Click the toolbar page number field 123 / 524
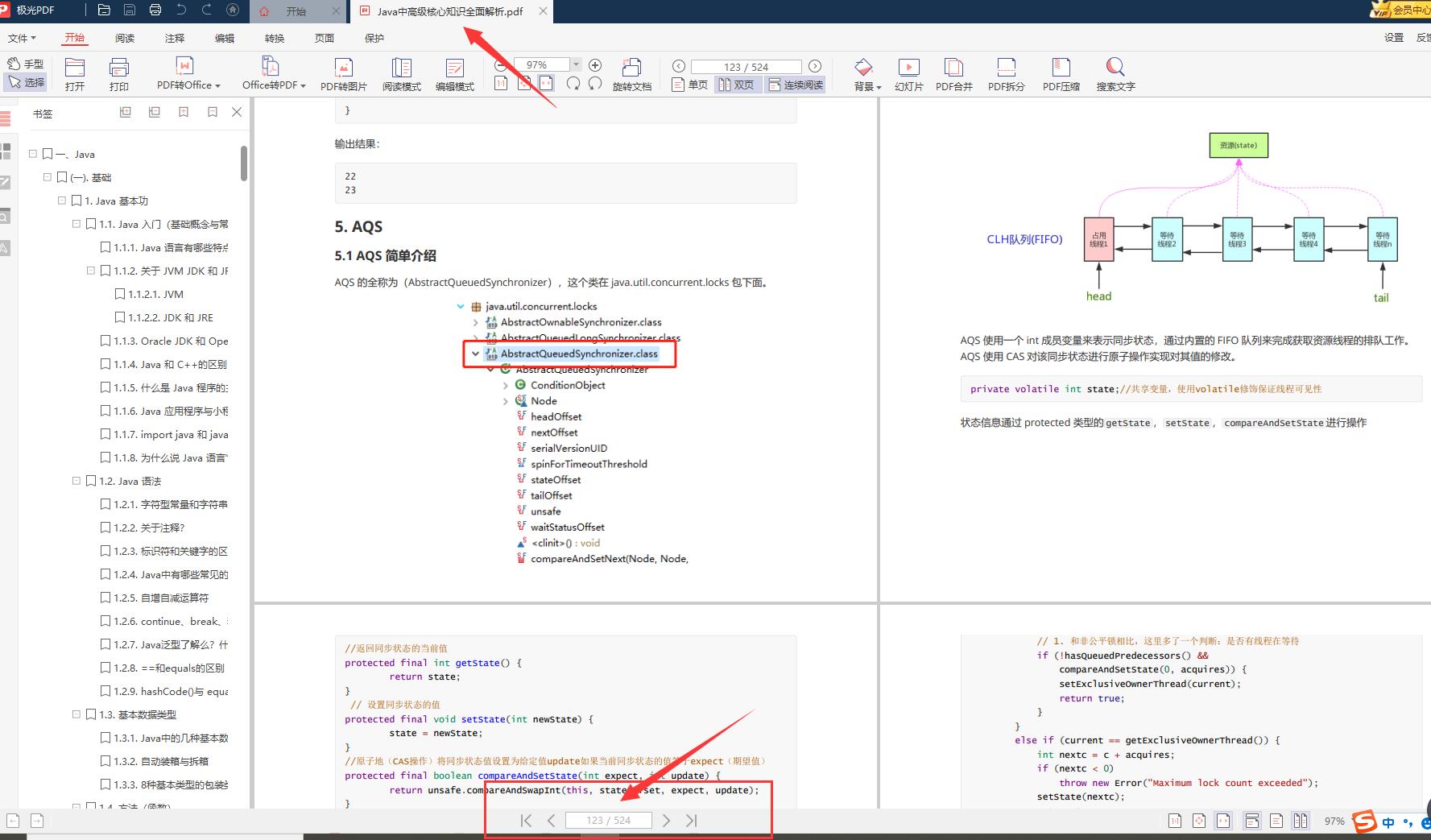This screenshot has width=1431, height=840. [747, 67]
